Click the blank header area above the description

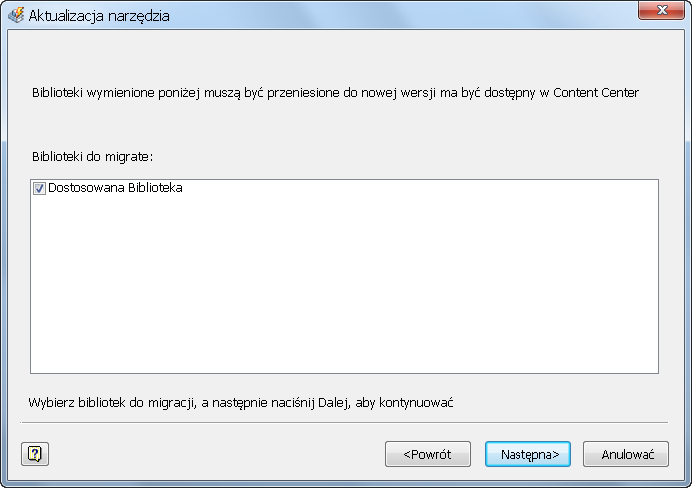click(344, 55)
